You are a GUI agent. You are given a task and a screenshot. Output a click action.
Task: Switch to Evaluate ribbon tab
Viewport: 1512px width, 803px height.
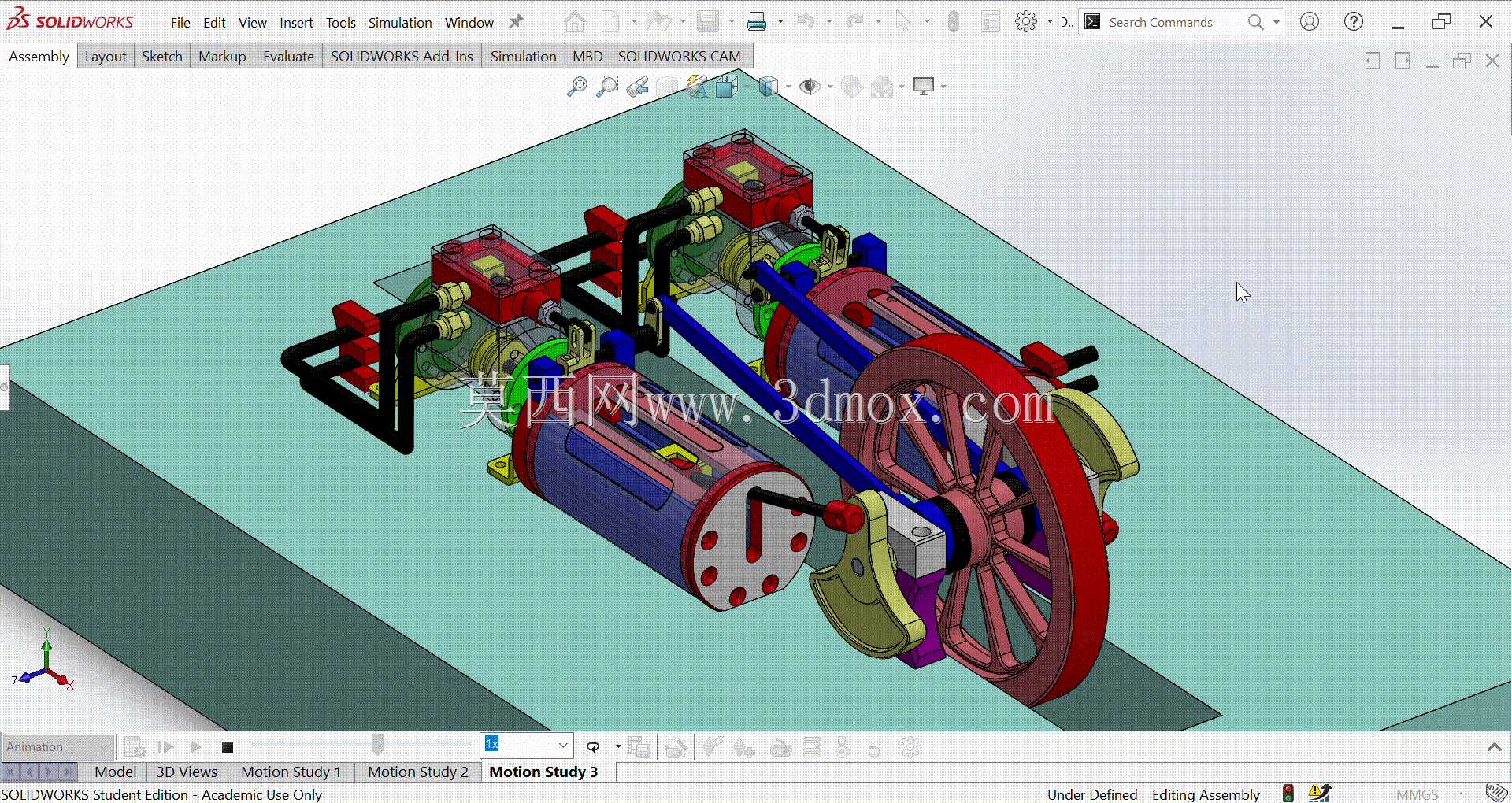click(288, 57)
